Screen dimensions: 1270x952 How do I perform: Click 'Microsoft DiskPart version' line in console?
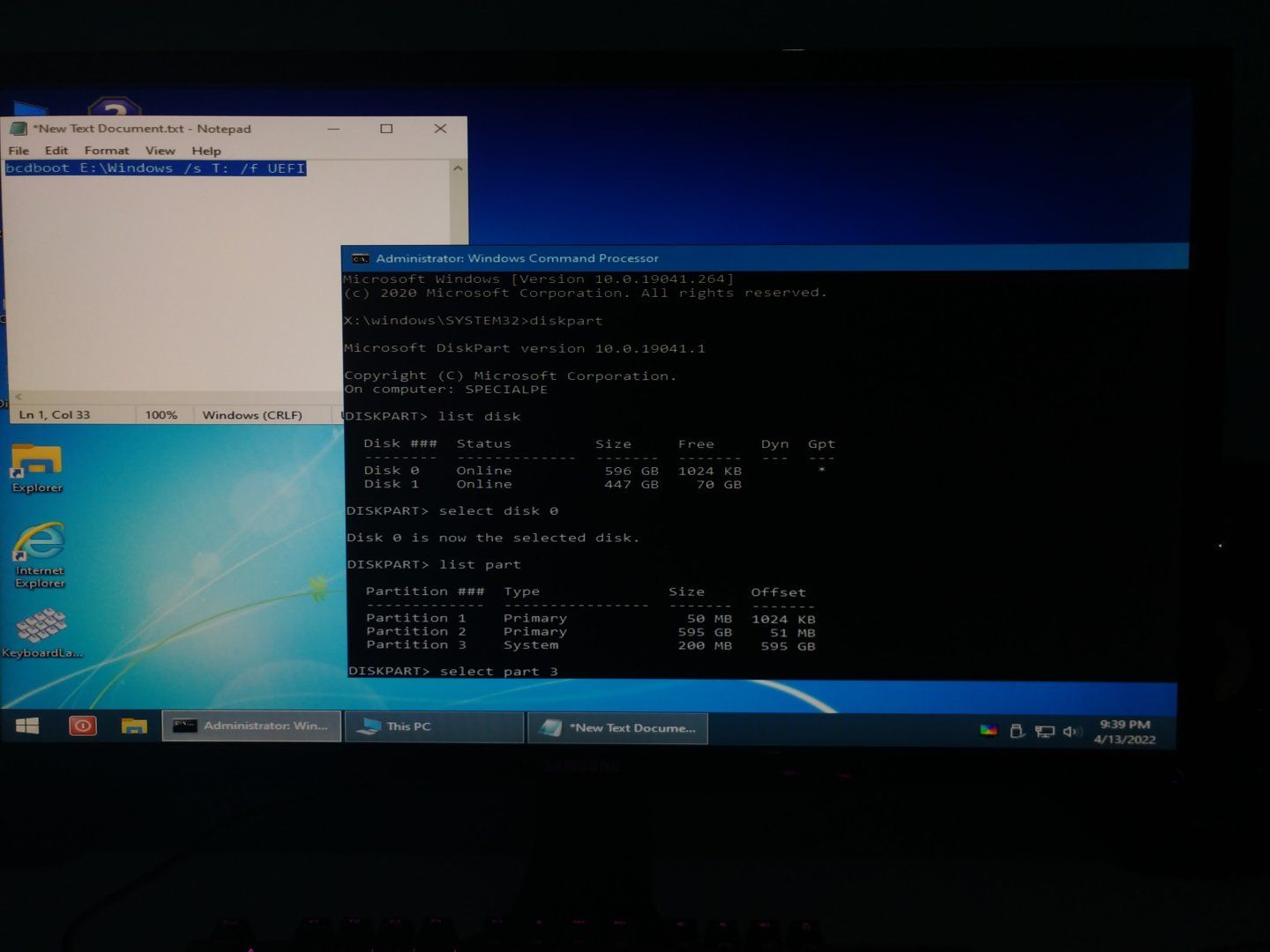coord(525,348)
